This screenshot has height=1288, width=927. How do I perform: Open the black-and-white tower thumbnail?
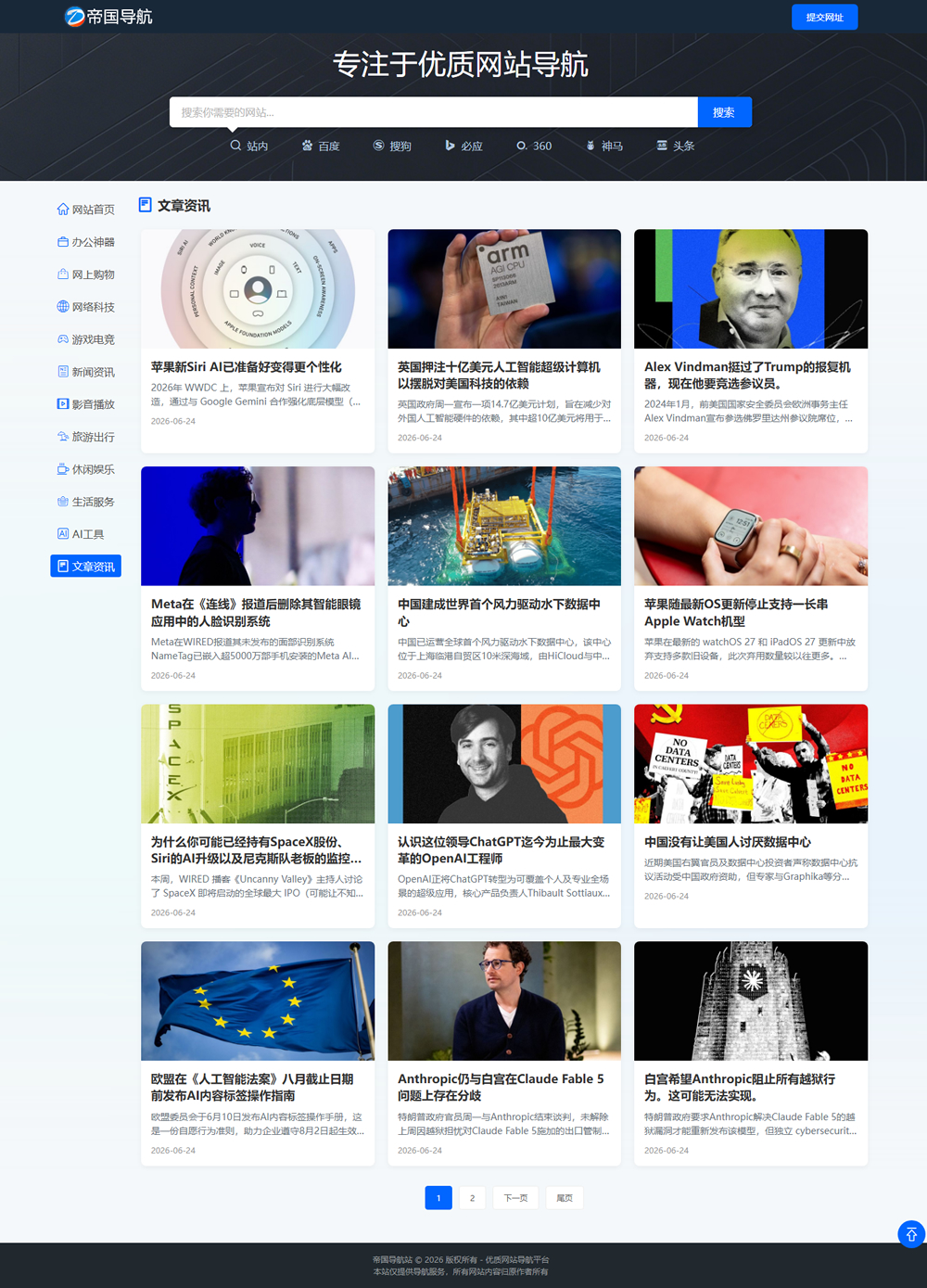click(x=751, y=1001)
